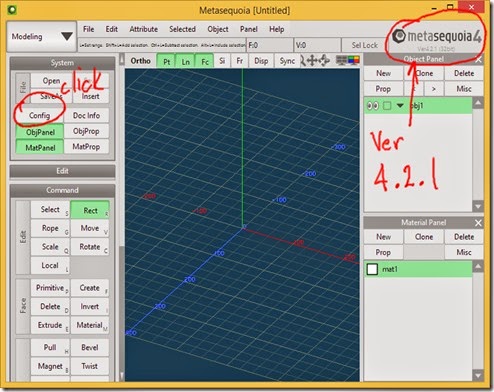Click the Metasequoia app icon in title bar
494x392 pixels.
pos(12,10)
